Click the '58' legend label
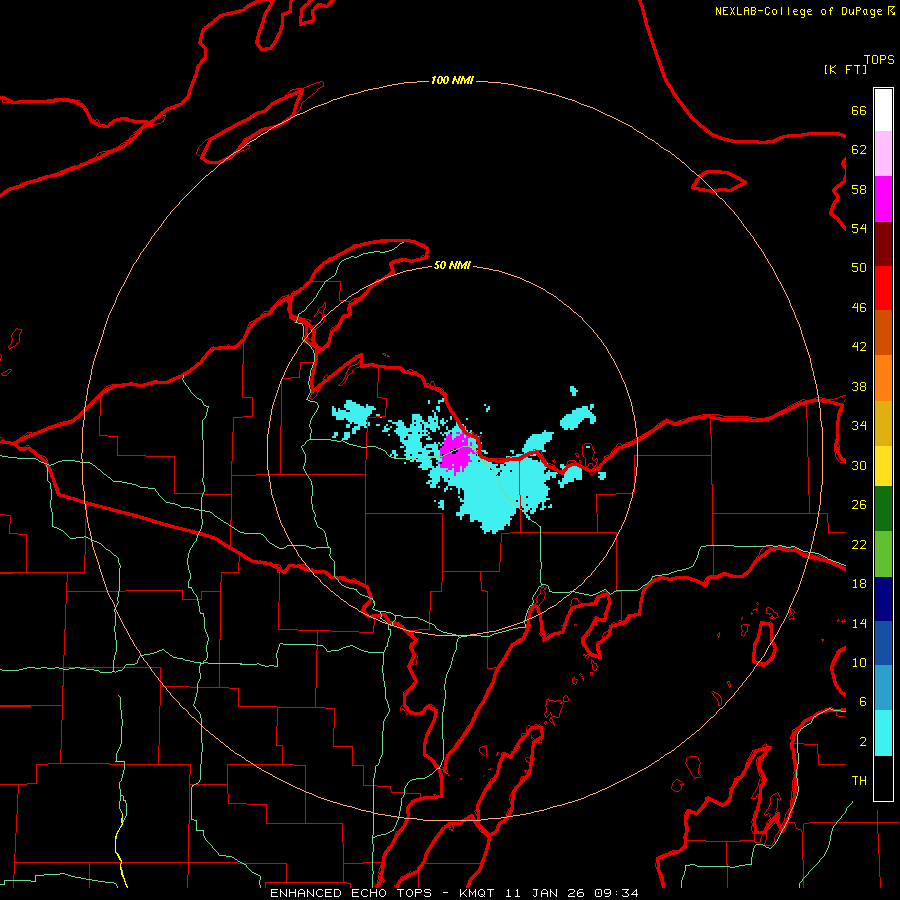This screenshot has width=900, height=900. pos(859,189)
